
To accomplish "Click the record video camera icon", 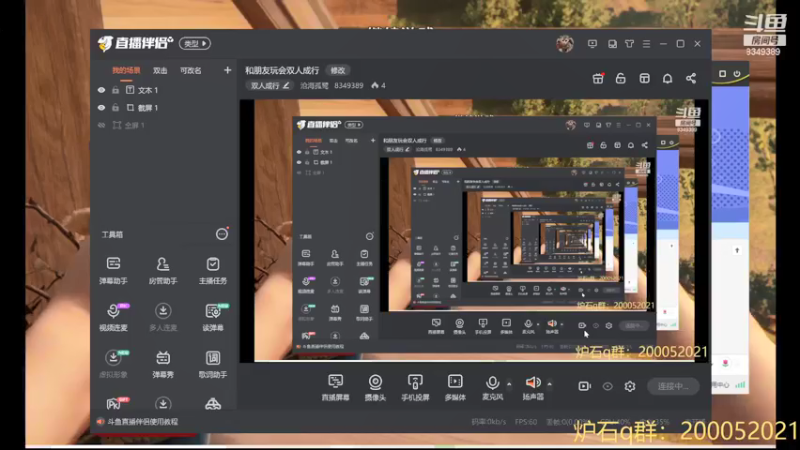I will pos(585,386).
